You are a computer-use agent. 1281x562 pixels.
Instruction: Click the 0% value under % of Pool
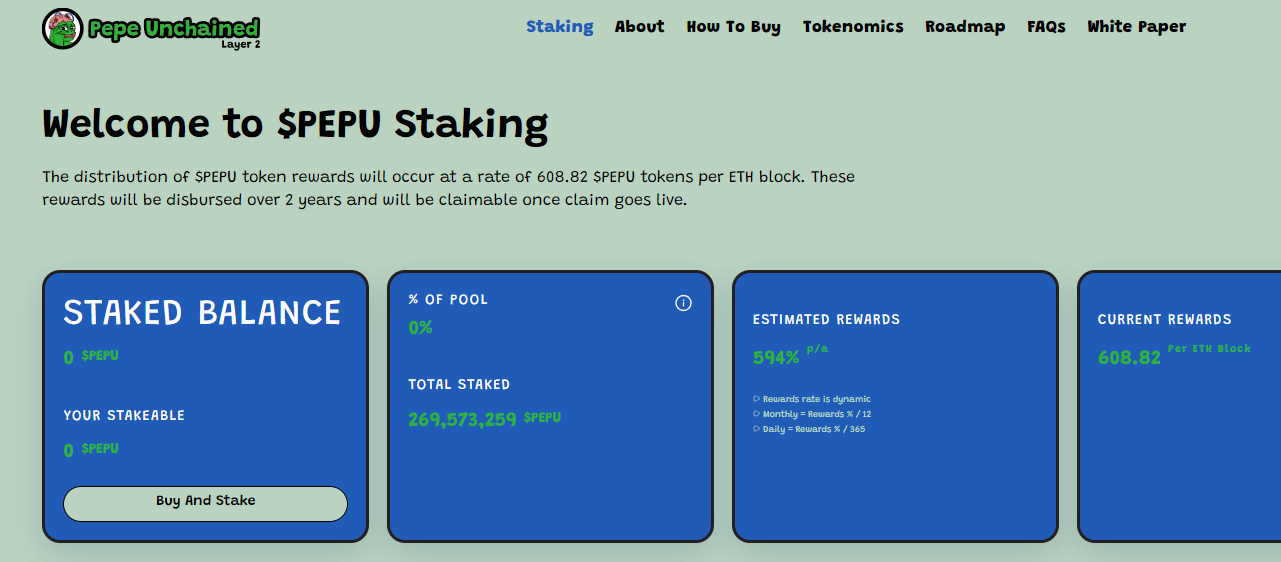420,327
